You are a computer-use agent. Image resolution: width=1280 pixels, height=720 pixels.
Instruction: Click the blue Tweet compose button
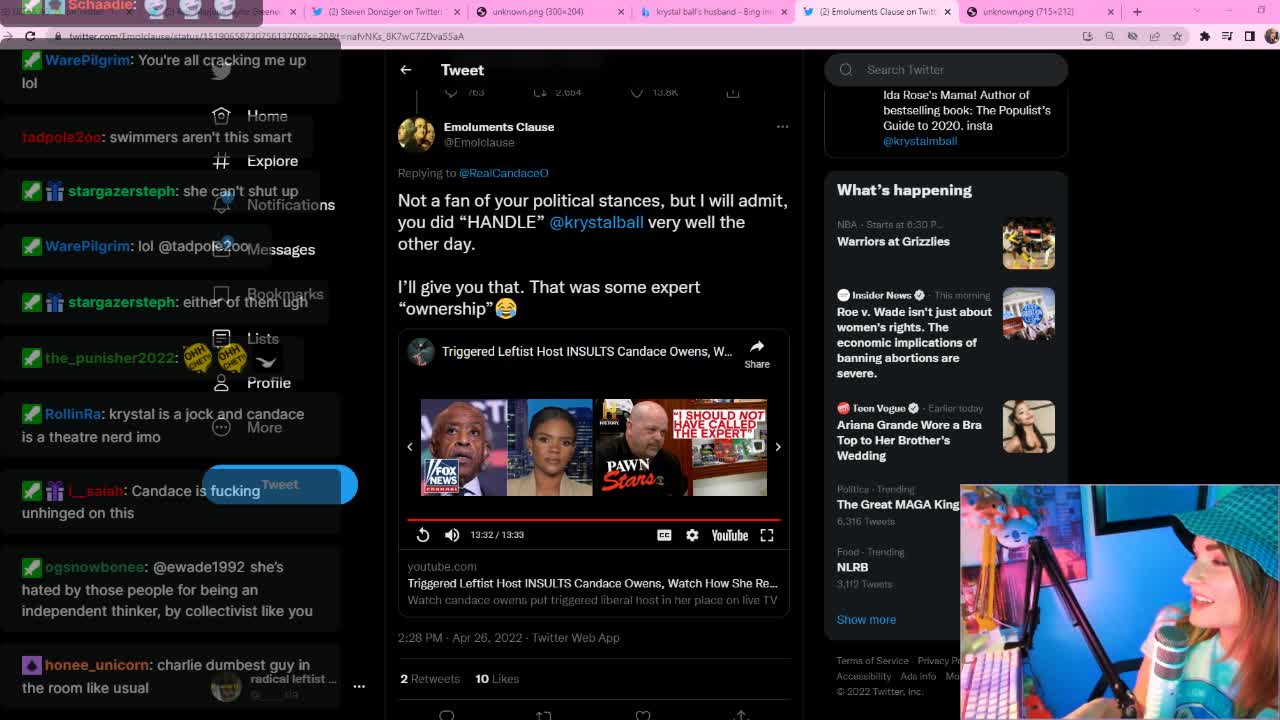pyautogui.click(x=280, y=485)
